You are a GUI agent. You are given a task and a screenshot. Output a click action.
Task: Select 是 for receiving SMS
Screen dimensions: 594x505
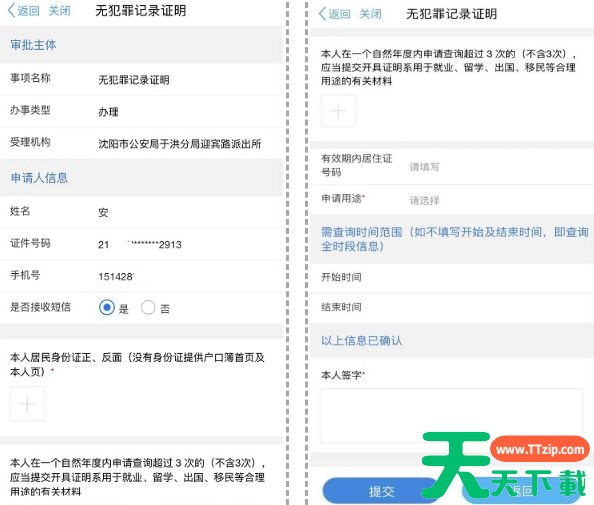point(107,307)
